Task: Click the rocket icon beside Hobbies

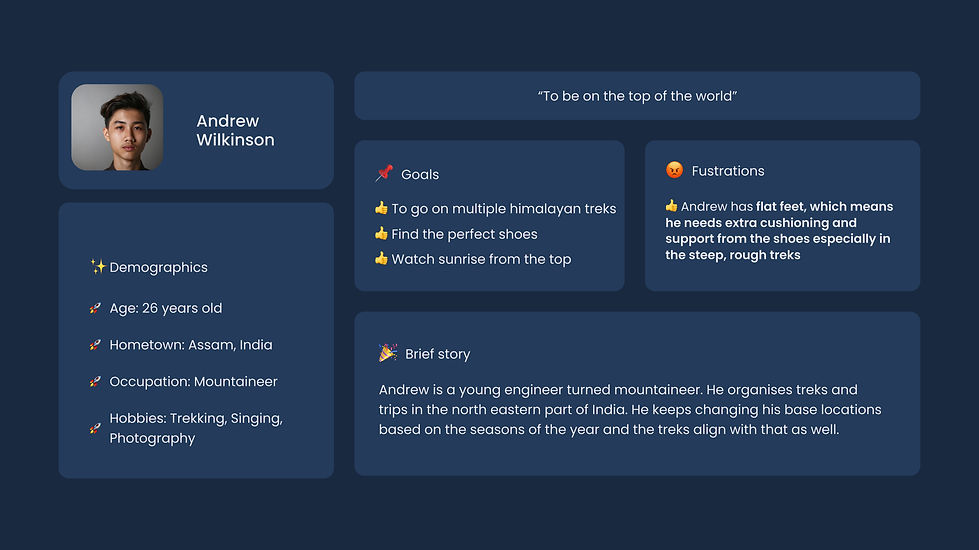Action: coord(95,428)
